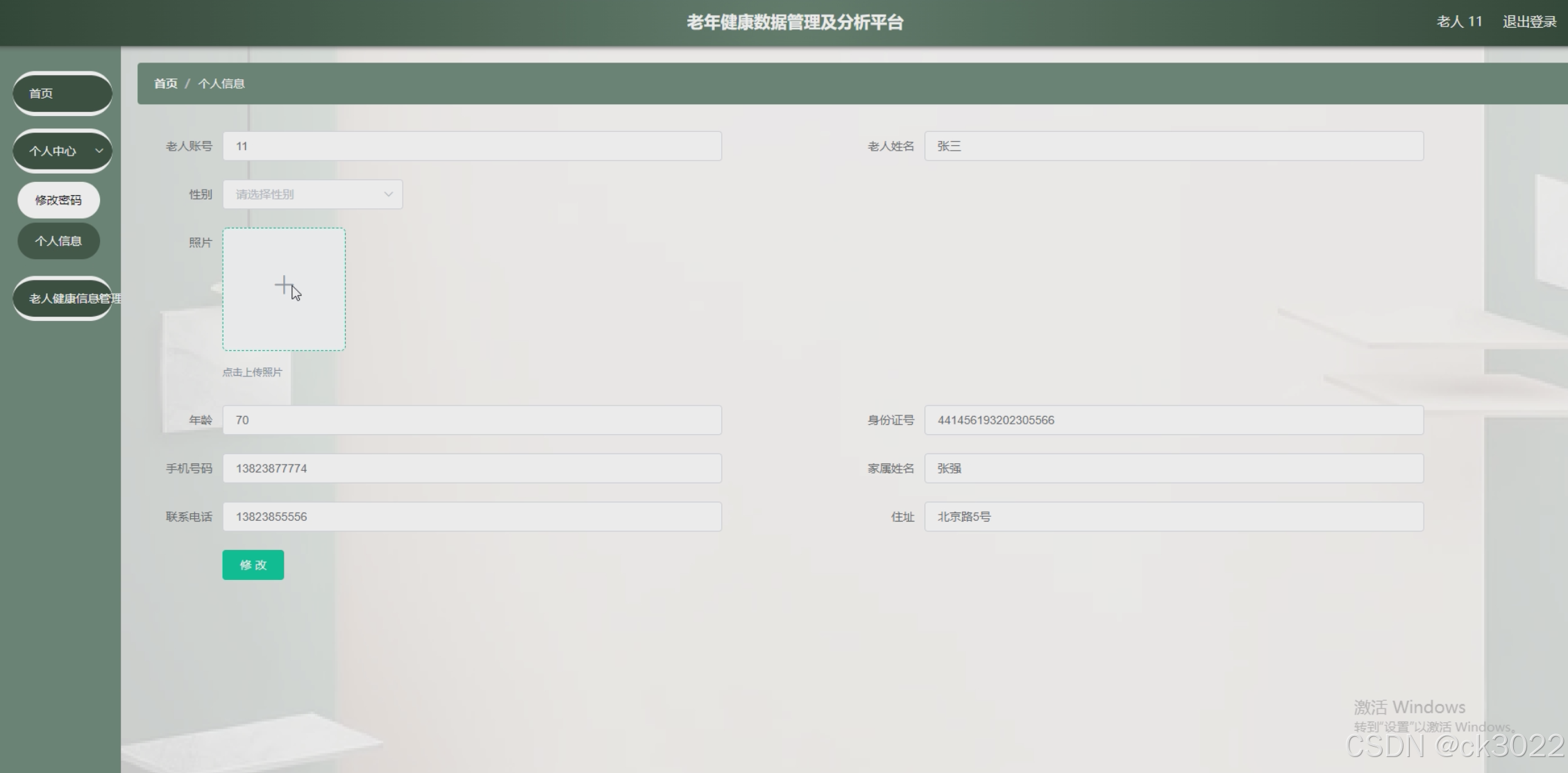Click the 身份证号 ID number field
The image size is (1568, 773).
[1173, 420]
